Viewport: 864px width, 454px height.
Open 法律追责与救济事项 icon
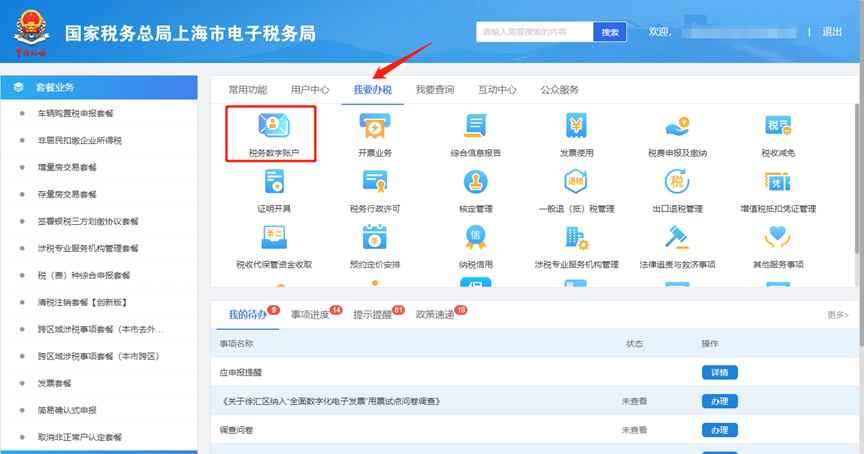click(x=677, y=237)
